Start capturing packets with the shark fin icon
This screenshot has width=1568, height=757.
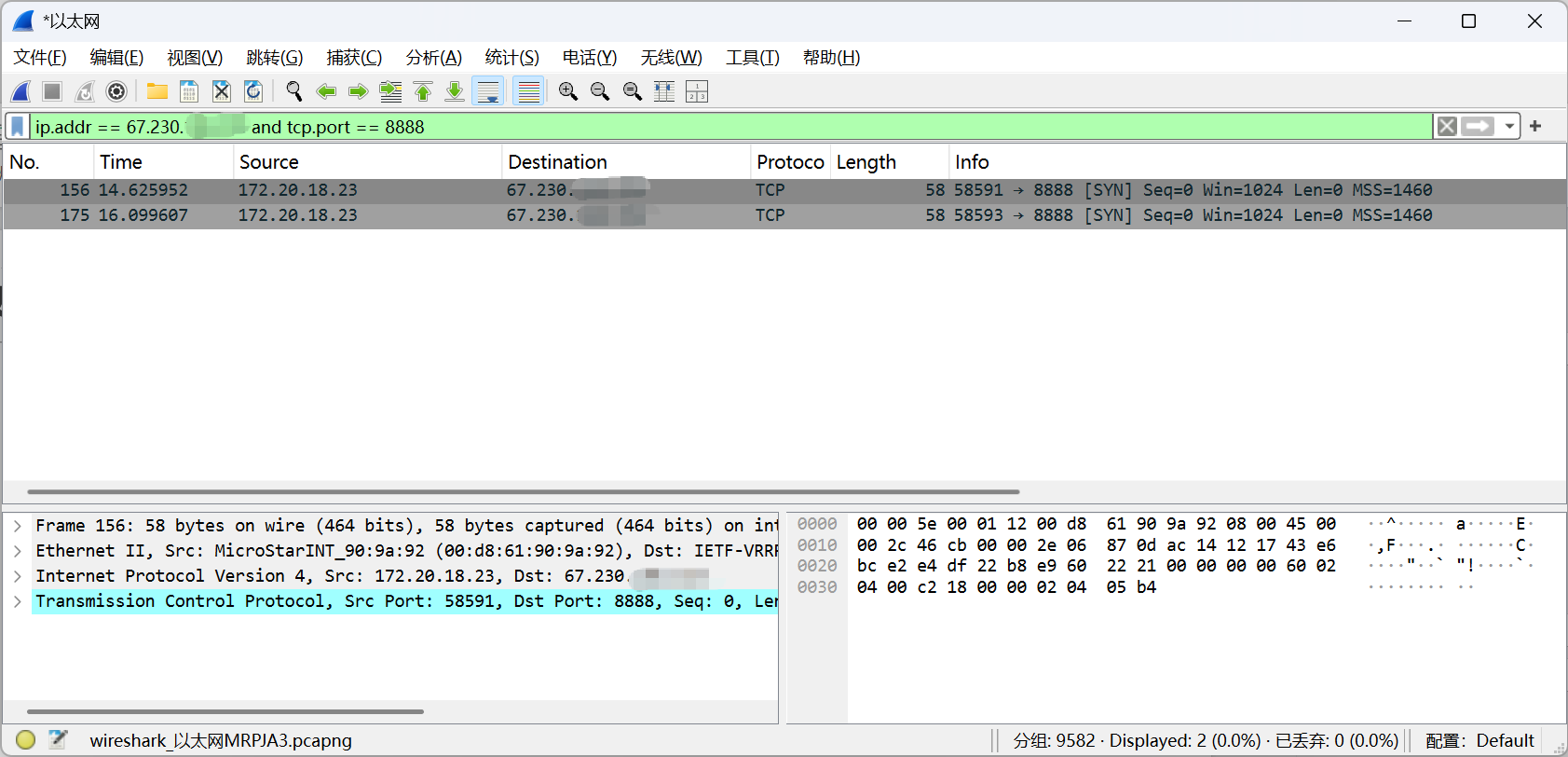[x=20, y=91]
